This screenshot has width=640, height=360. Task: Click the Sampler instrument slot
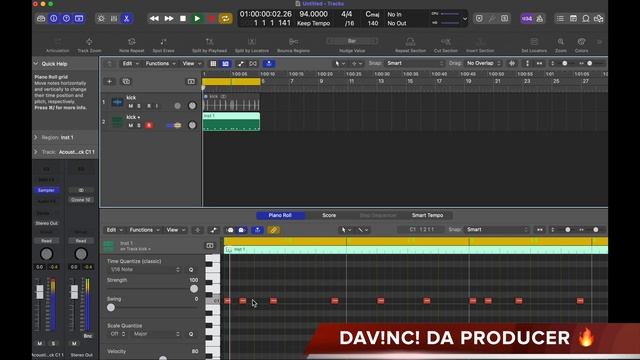tap(46, 190)
